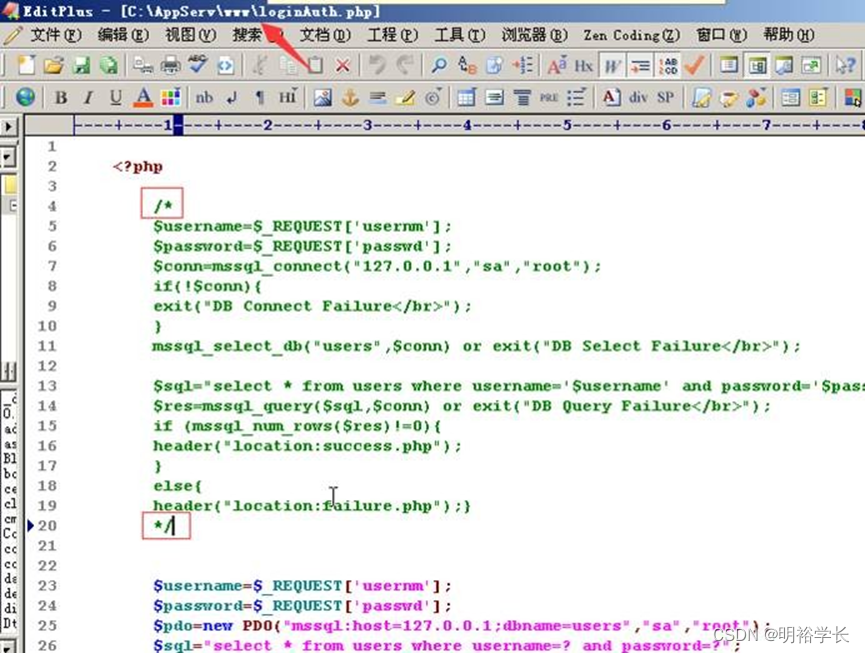Toggle the highlighted window view button
The width and height of the screenshot is (865, 653).
point(757,66)
